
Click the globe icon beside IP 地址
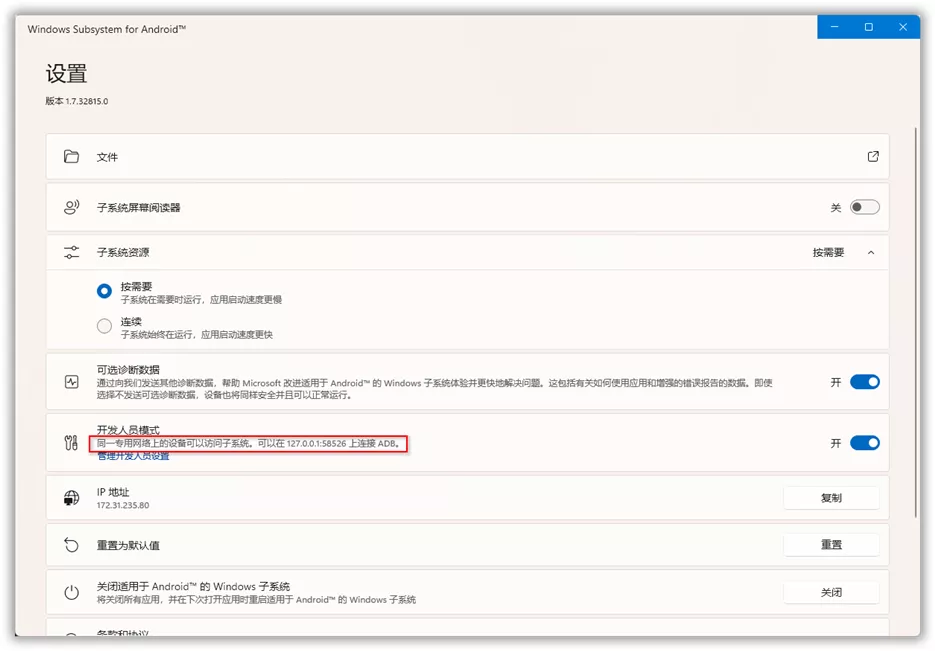(x=72, y=497)
